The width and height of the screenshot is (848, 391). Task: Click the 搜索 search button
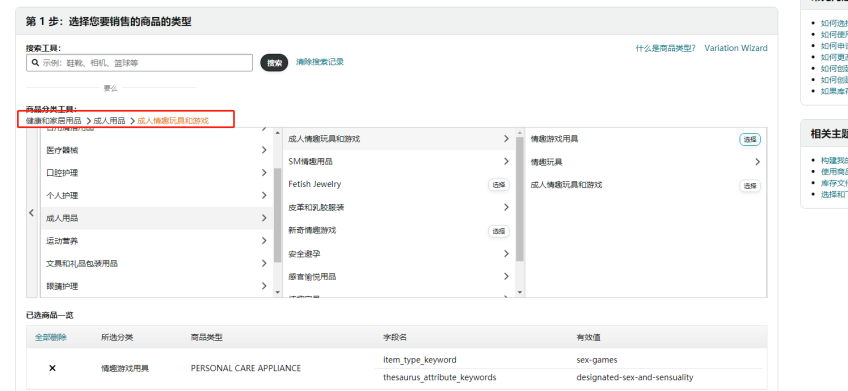(274, 63)
